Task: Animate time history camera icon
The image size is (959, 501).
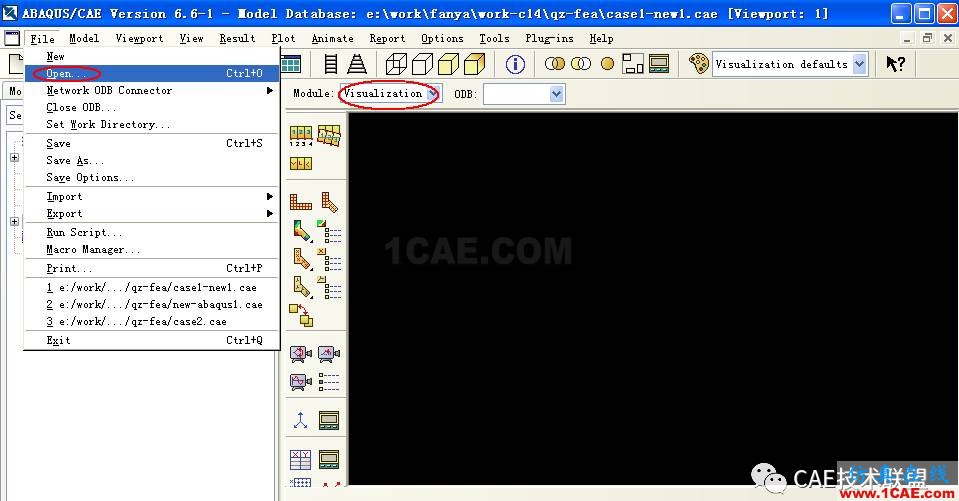Action: (x=329, y=354)
